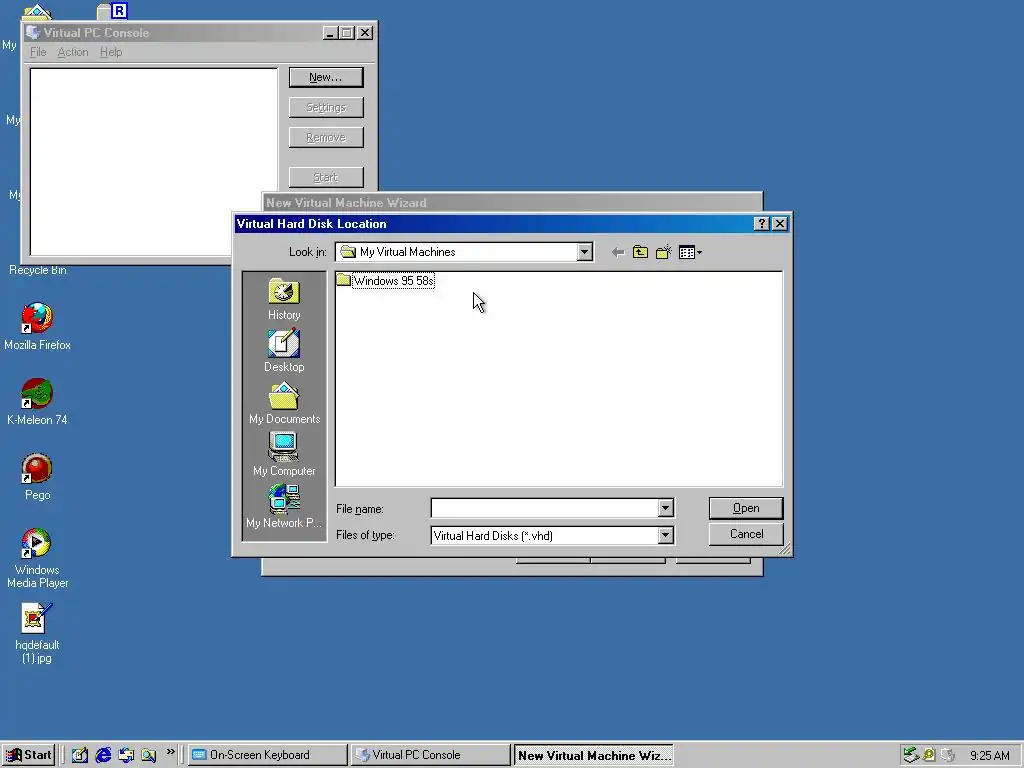Click Start in Virtual PC Console
Screen dimensions: 1024x768
[x=326, y=177]
